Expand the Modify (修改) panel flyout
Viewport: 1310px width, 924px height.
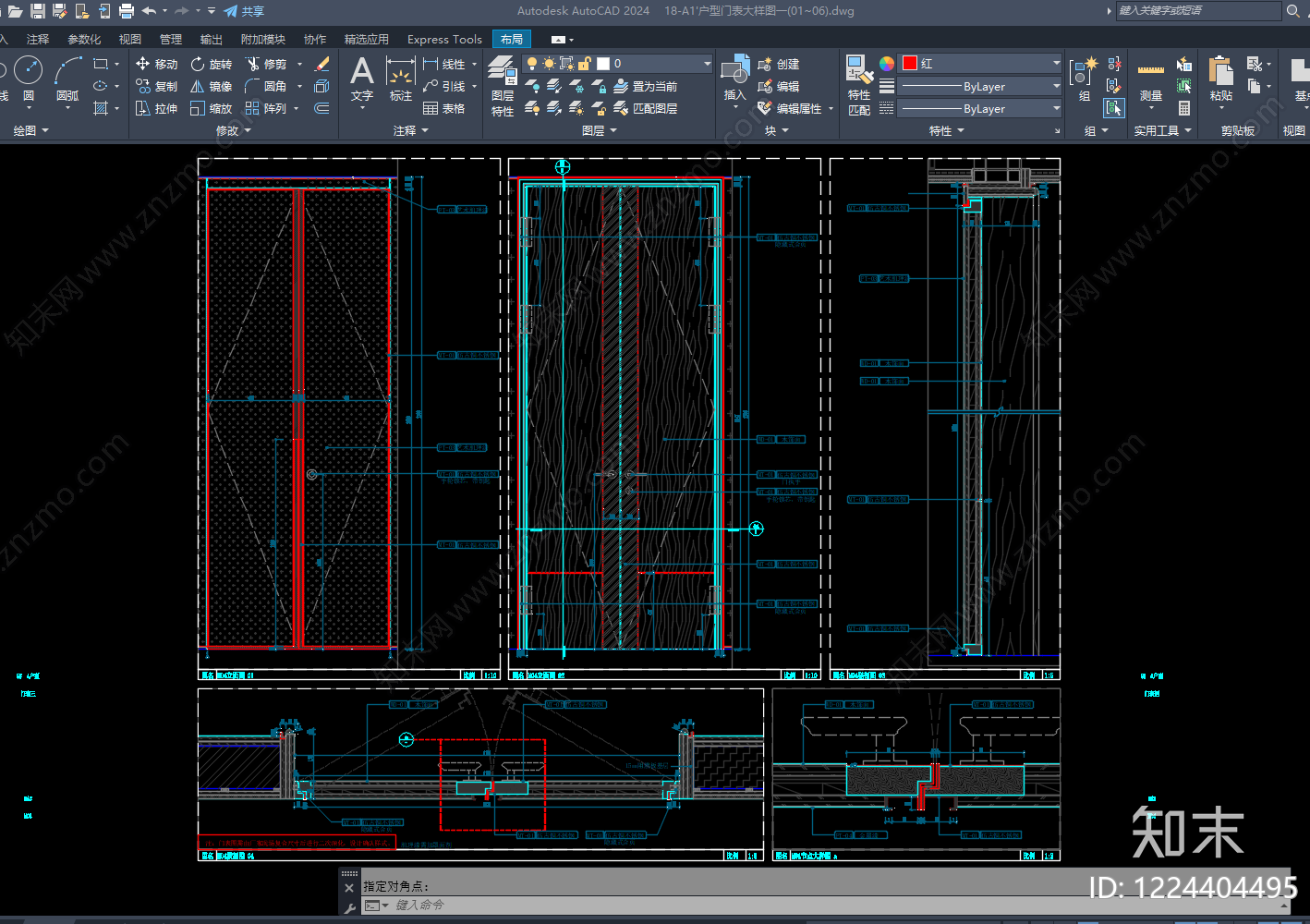click(x=234, y=130)
